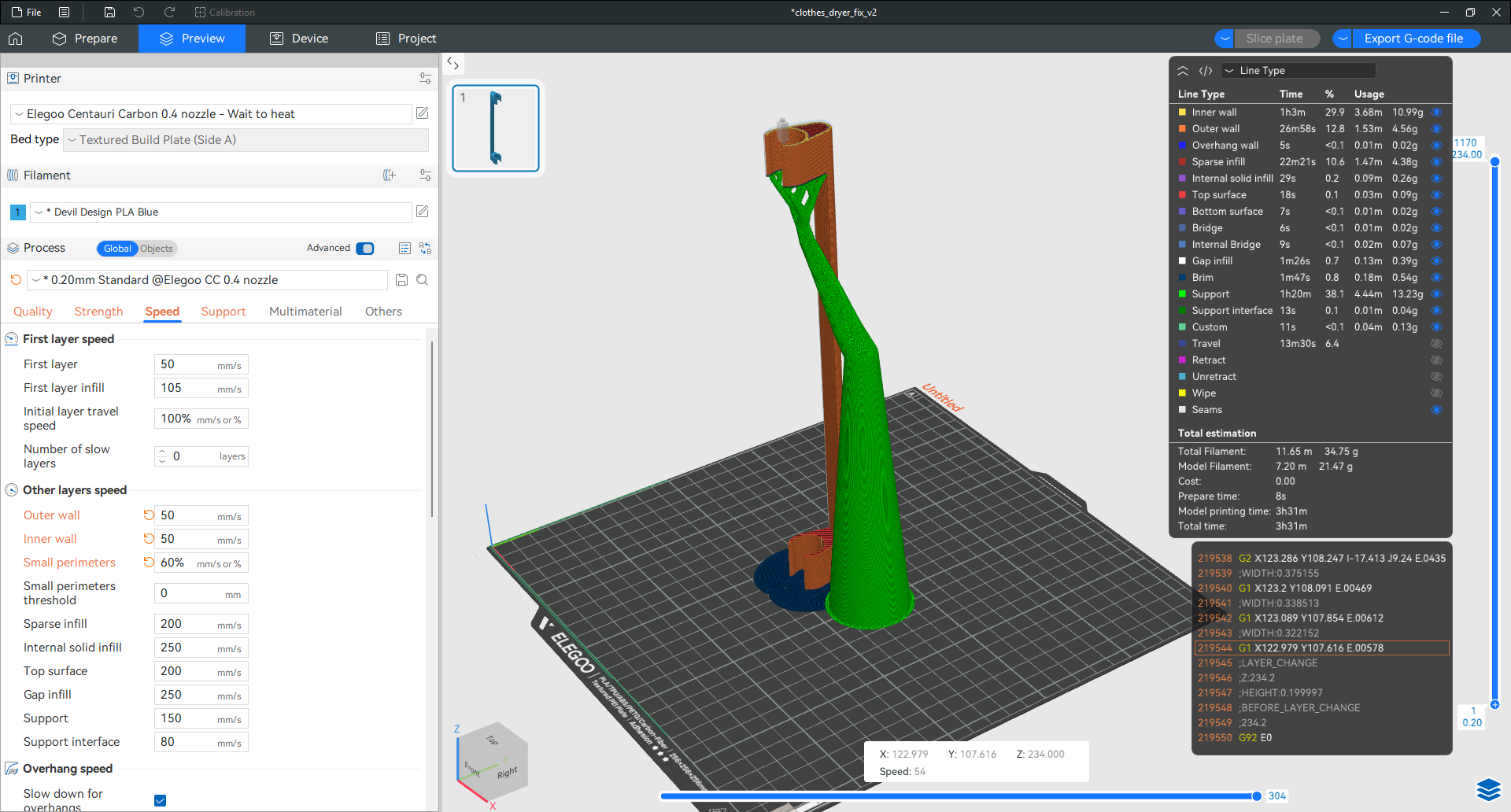Reset Outer wall speed to default
Image resolution: width=1511 pixels, height=812 pixels.
click(149, 515)
